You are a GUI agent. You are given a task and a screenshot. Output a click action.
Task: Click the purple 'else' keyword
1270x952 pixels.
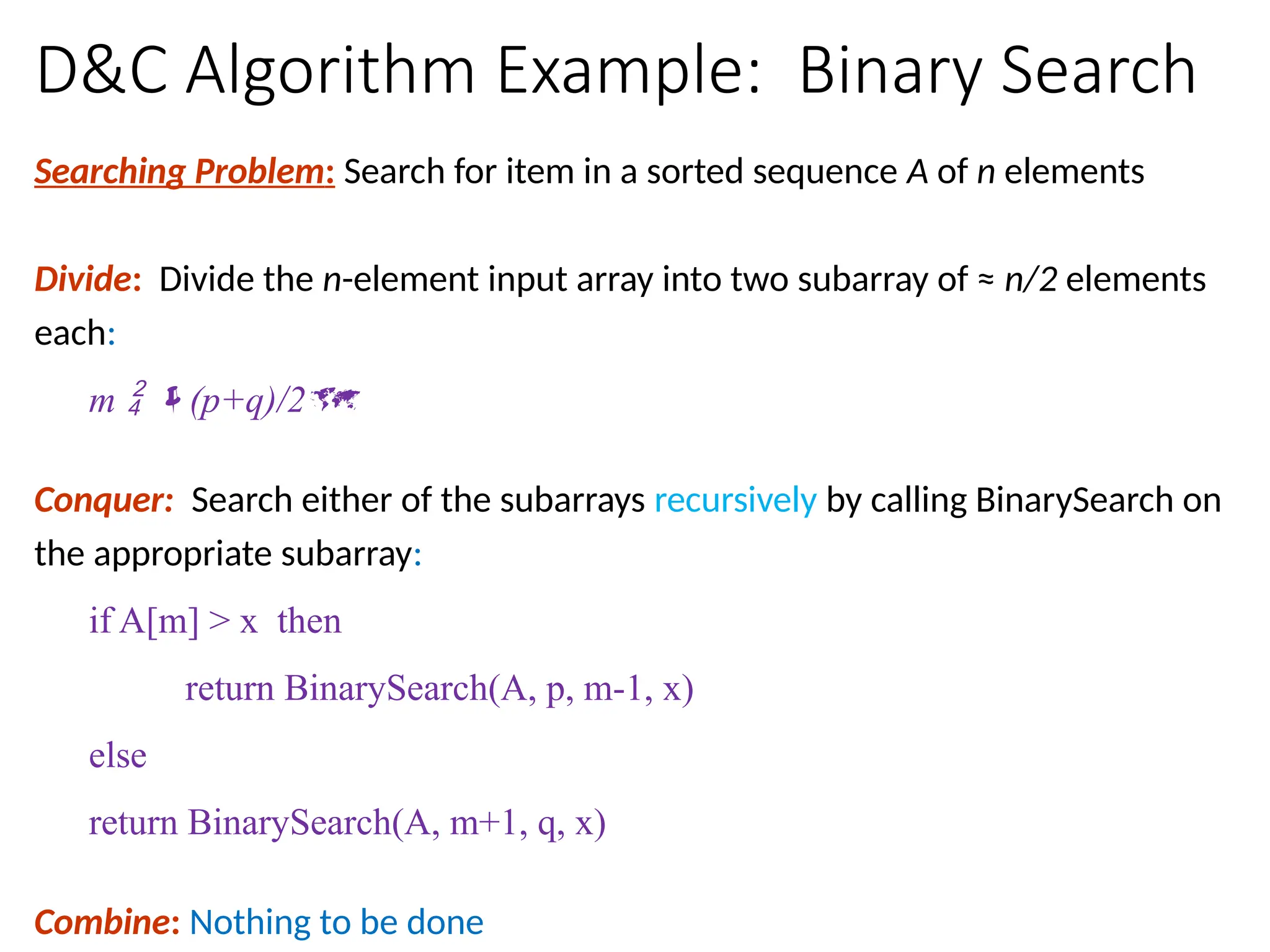tap(118, 756)
